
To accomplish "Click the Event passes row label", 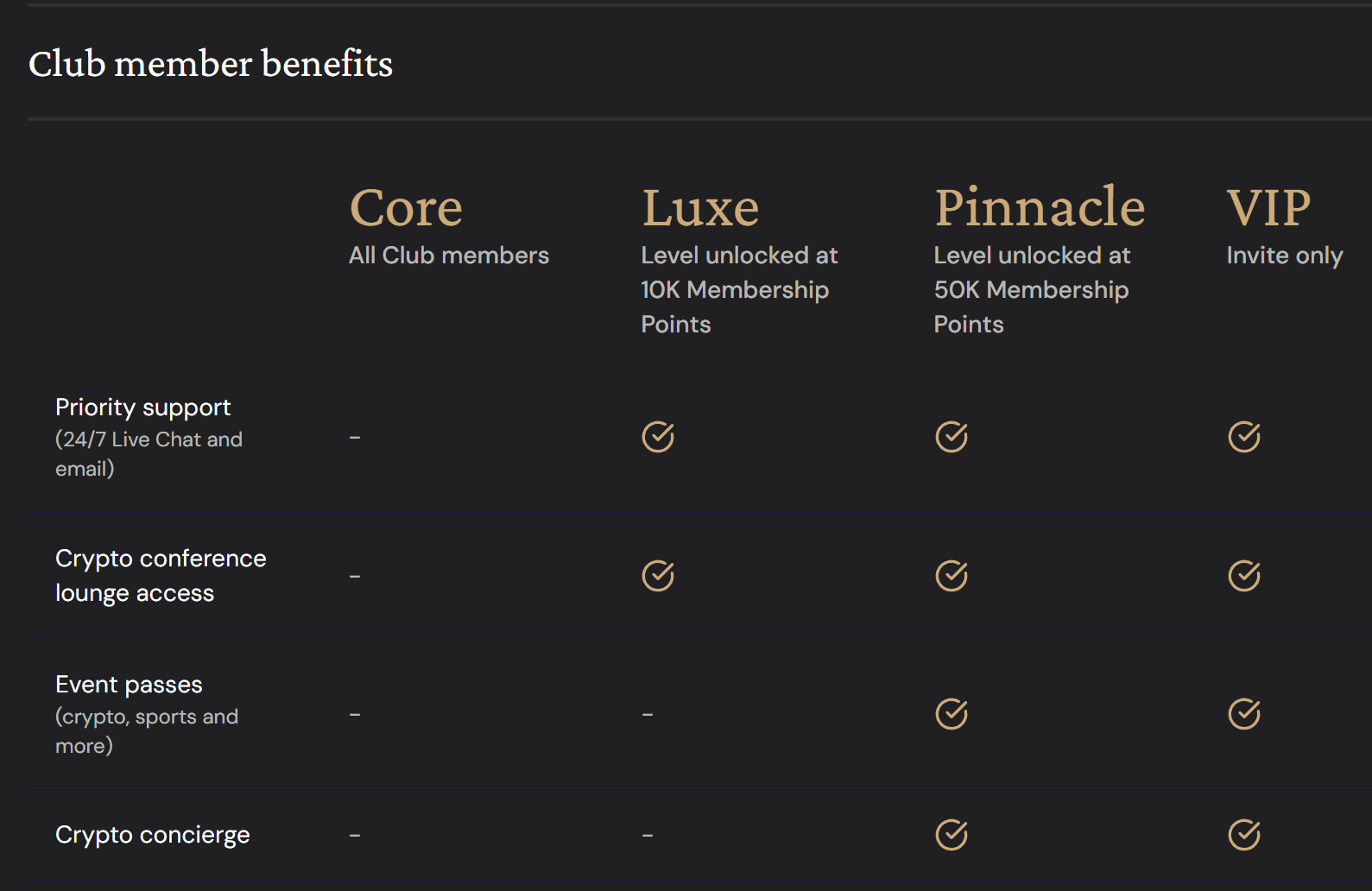I will 129,685.
